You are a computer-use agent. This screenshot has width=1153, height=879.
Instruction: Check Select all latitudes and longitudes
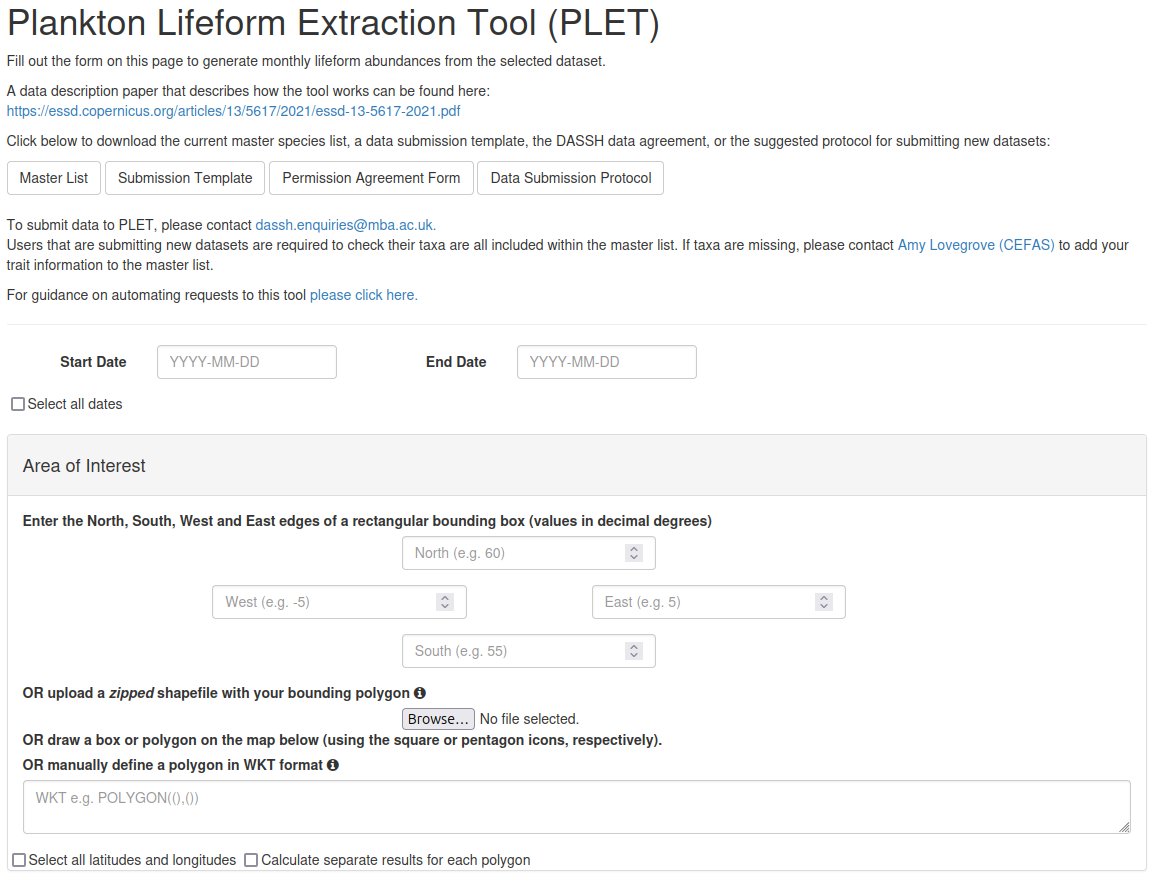[19, 860]
